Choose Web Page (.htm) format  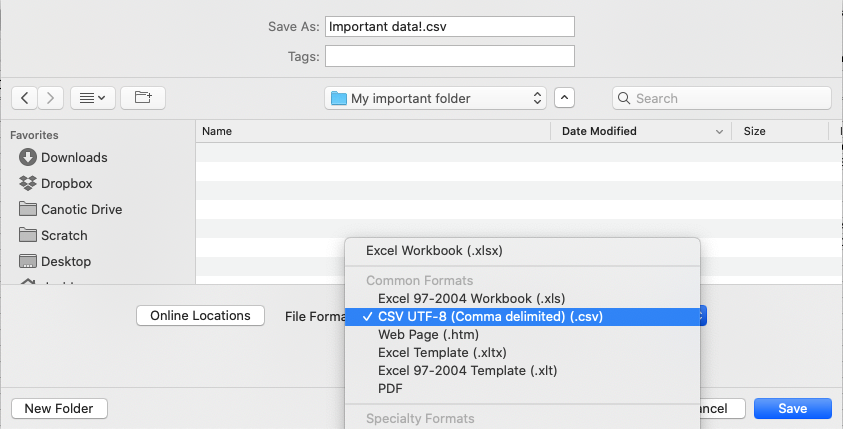(522, 334)
